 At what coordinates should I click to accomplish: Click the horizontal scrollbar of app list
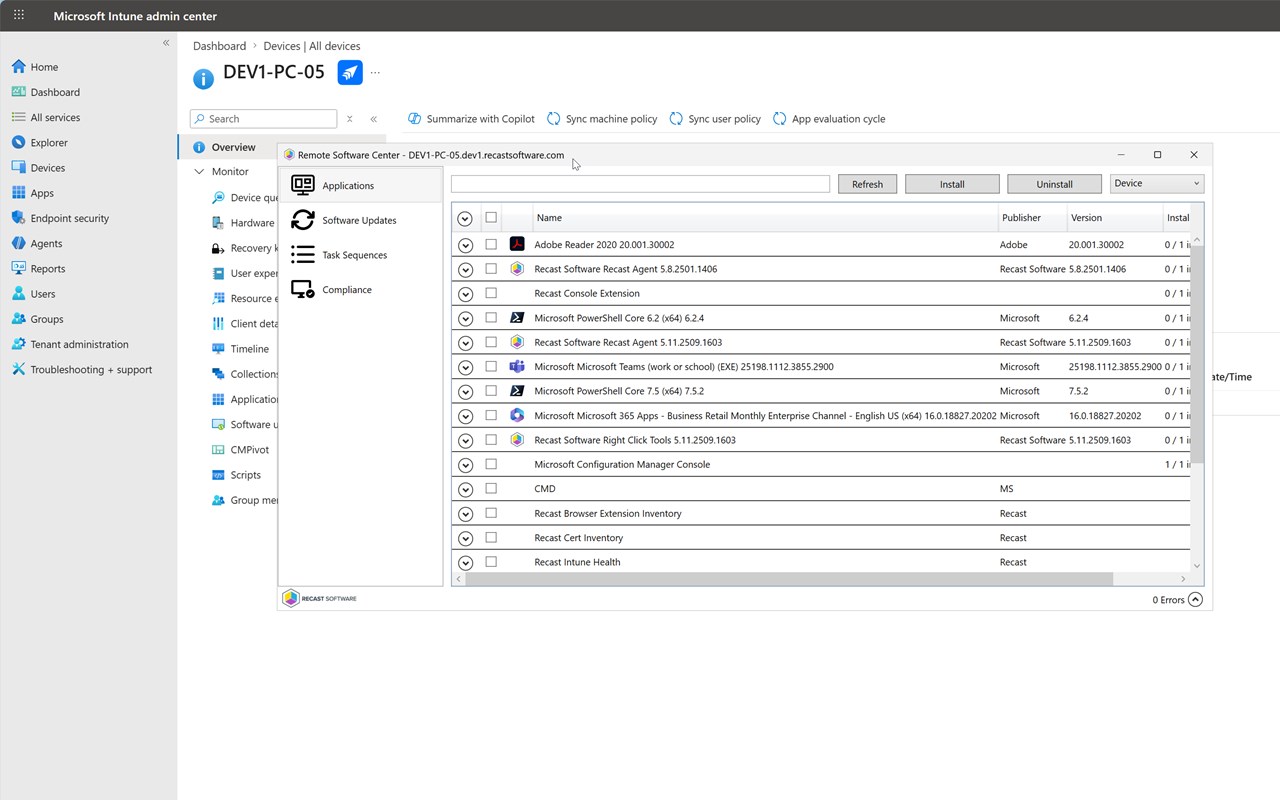(790, 579)
